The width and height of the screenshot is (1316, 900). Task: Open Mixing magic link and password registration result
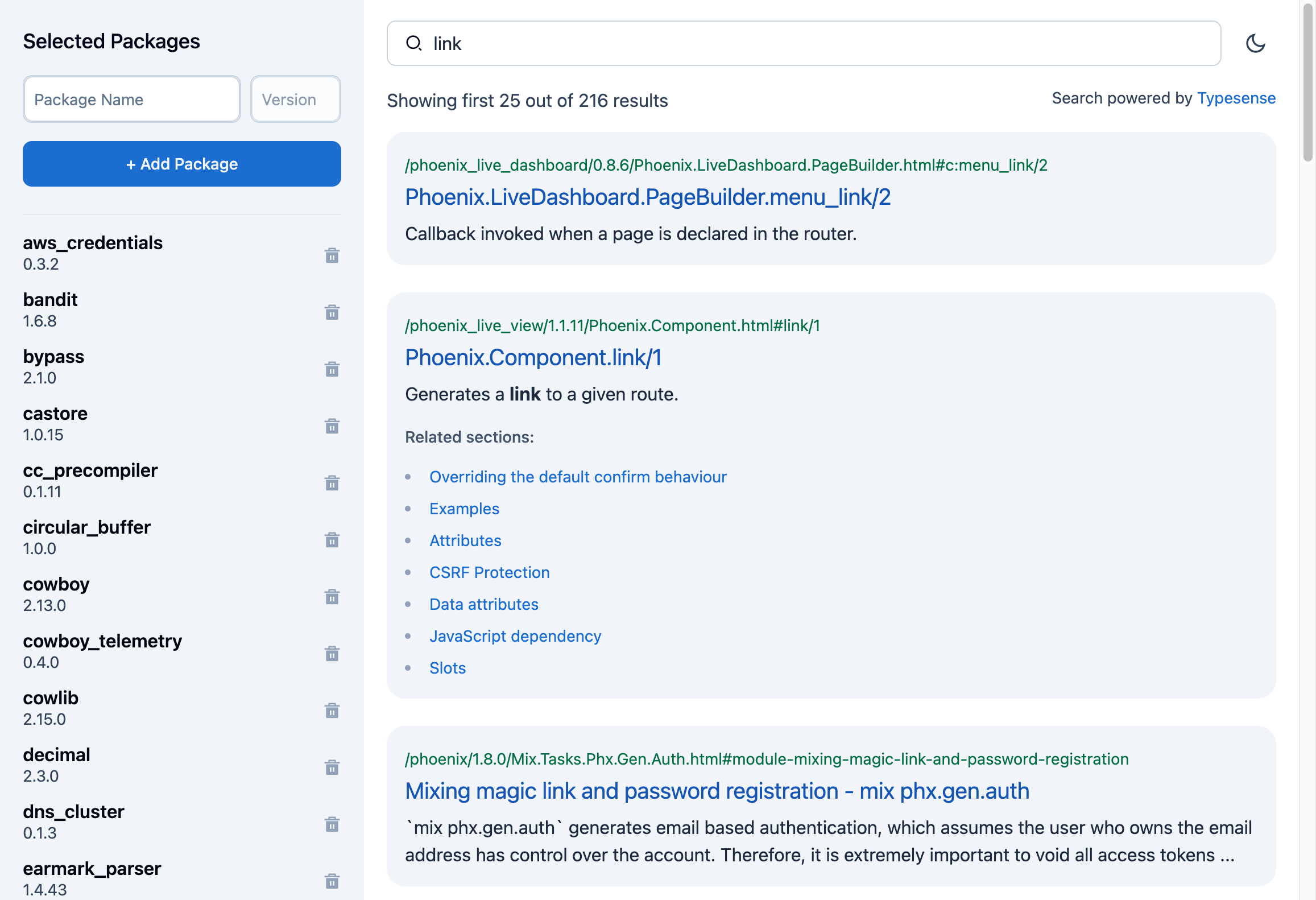pos(717,791)
